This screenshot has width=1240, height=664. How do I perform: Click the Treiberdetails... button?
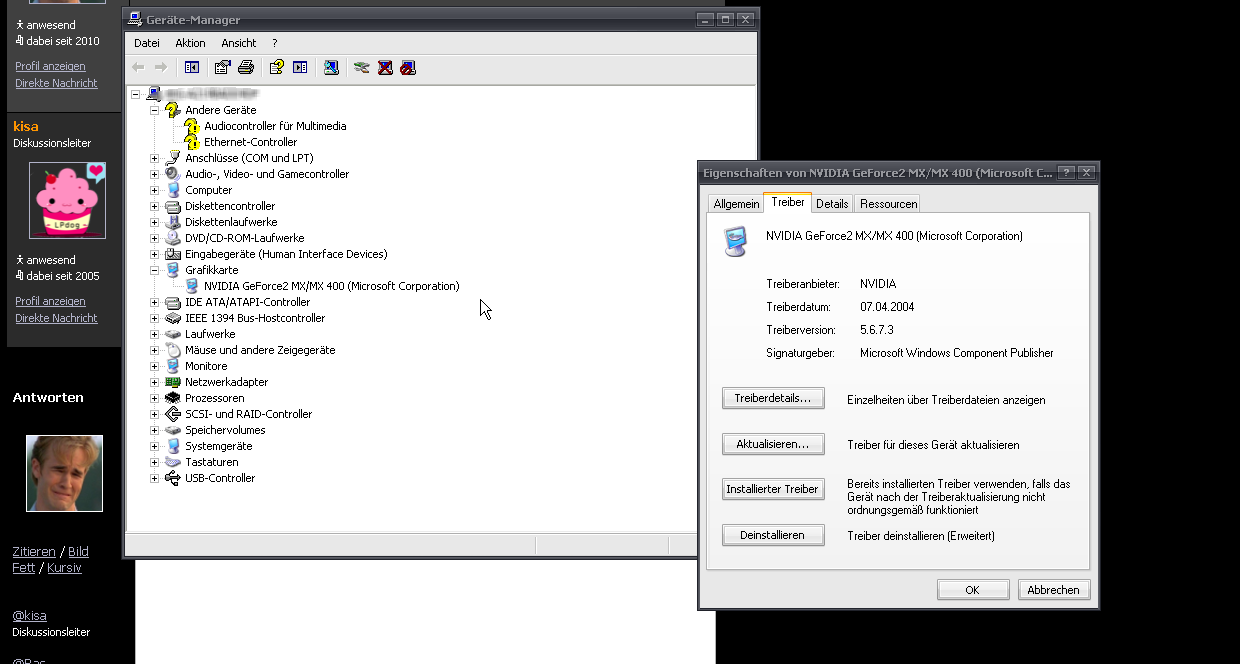coord(773,398)
